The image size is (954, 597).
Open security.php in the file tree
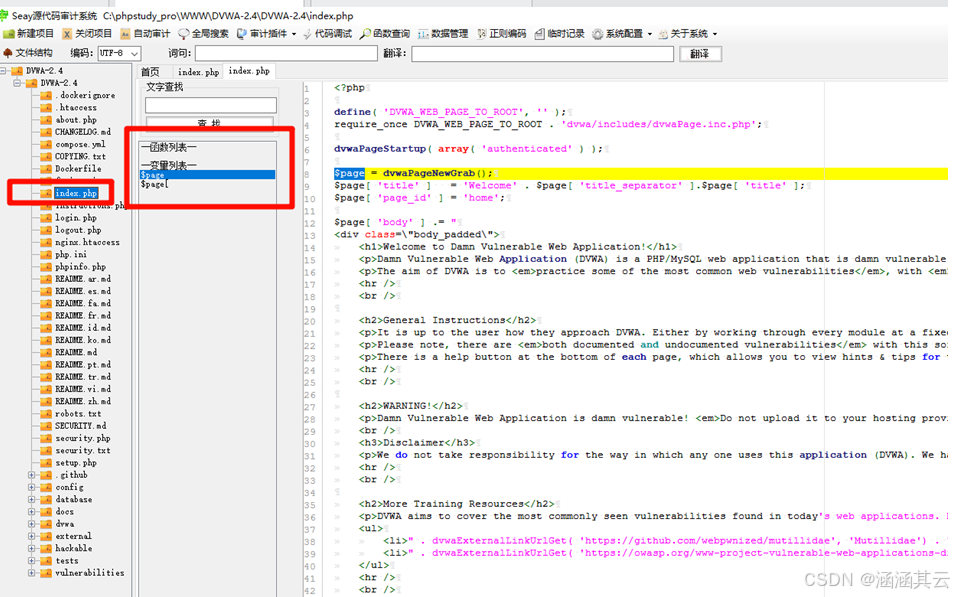pos(83,438)
